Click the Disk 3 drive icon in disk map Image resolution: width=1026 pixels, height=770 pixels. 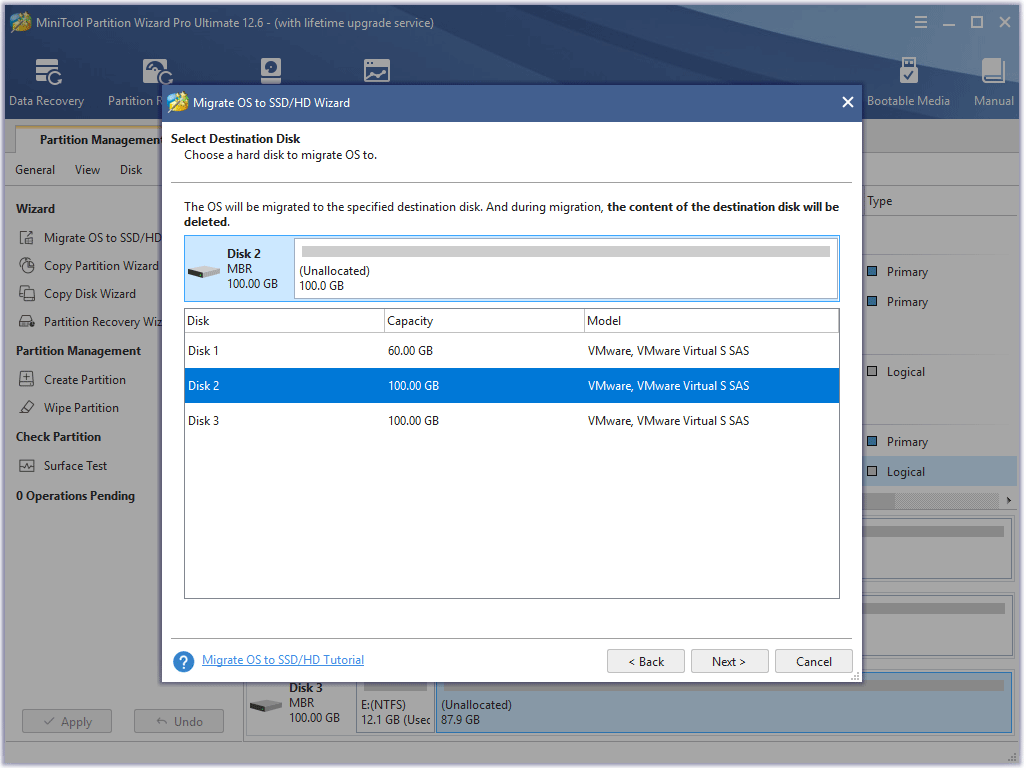click(x=266, y=706)
